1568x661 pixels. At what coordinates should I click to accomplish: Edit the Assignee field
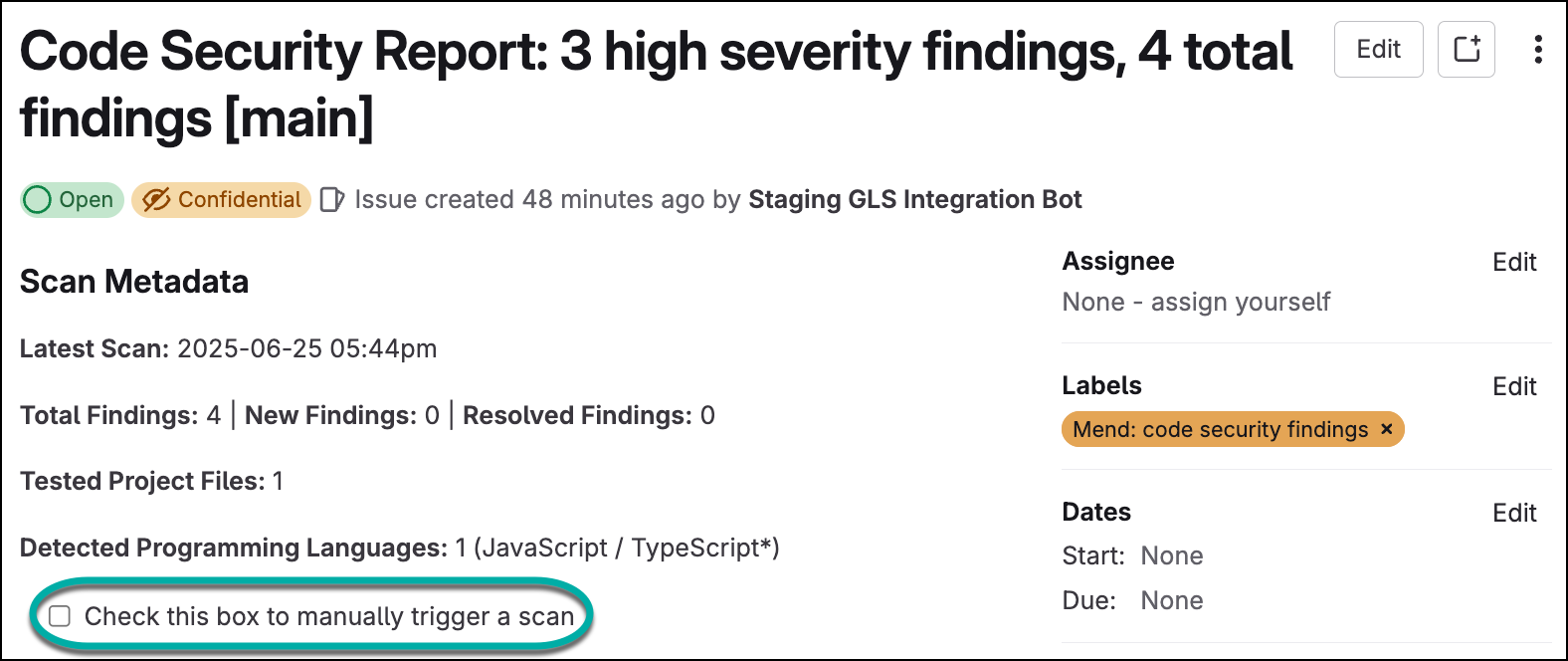[1514, 262]
